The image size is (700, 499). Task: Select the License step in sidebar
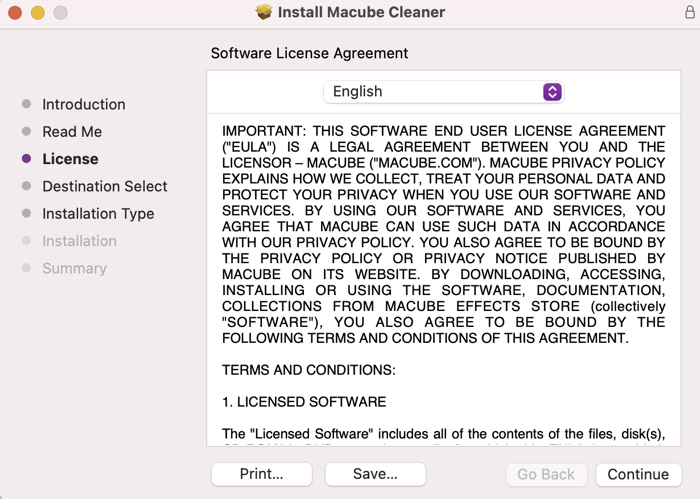70,159
